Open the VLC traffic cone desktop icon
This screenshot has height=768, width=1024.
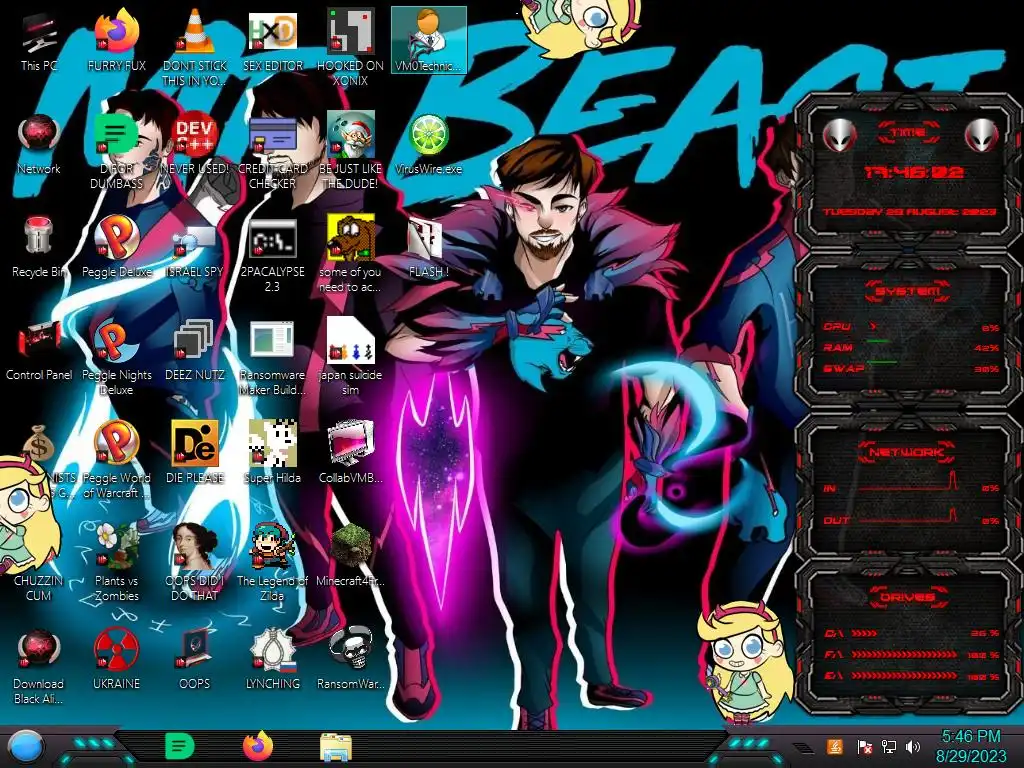195,31
